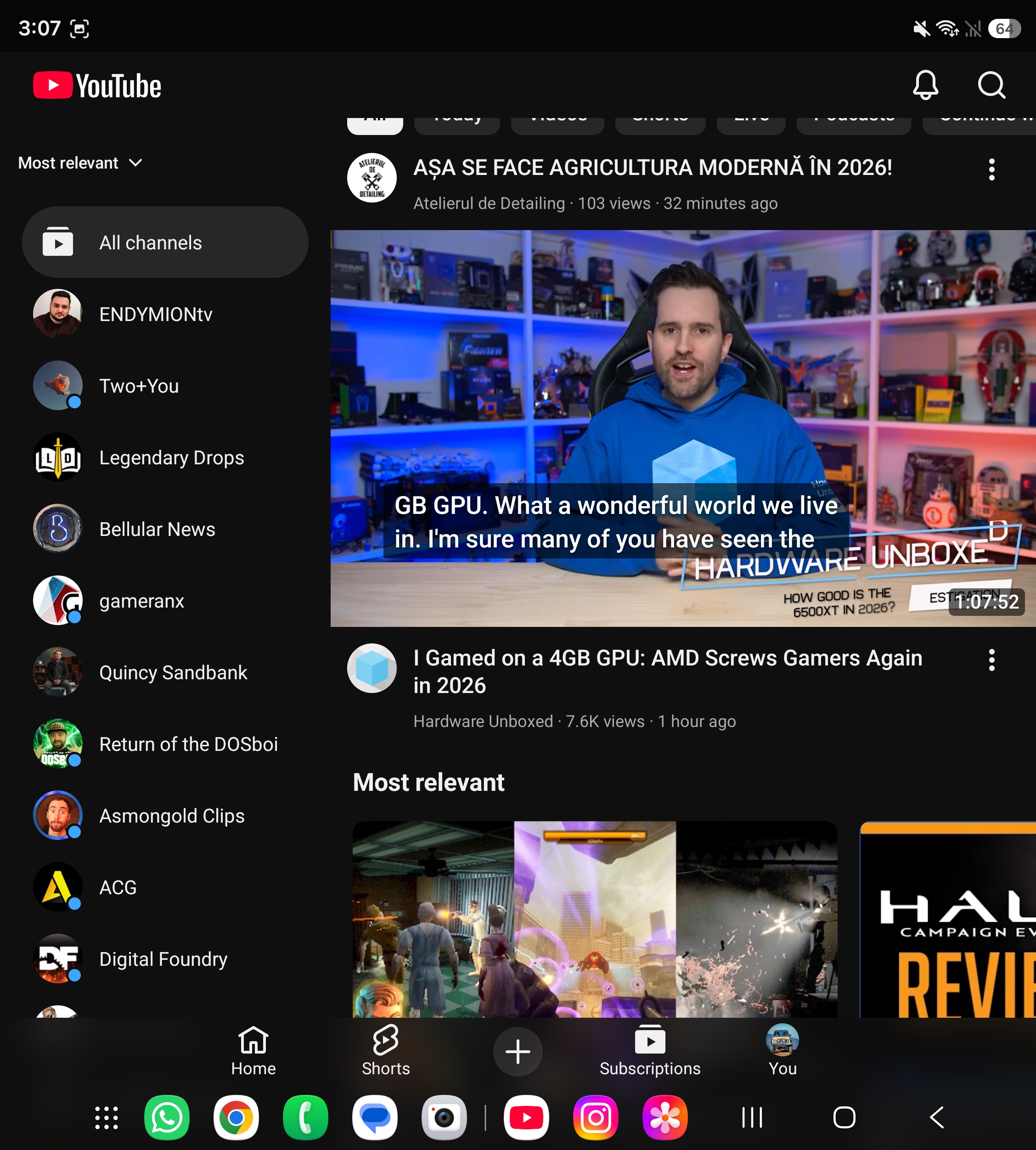Go to the Home tab
This screenshot has height=1150, width=1036.
pyautogui.click(x=253, y=1051)
